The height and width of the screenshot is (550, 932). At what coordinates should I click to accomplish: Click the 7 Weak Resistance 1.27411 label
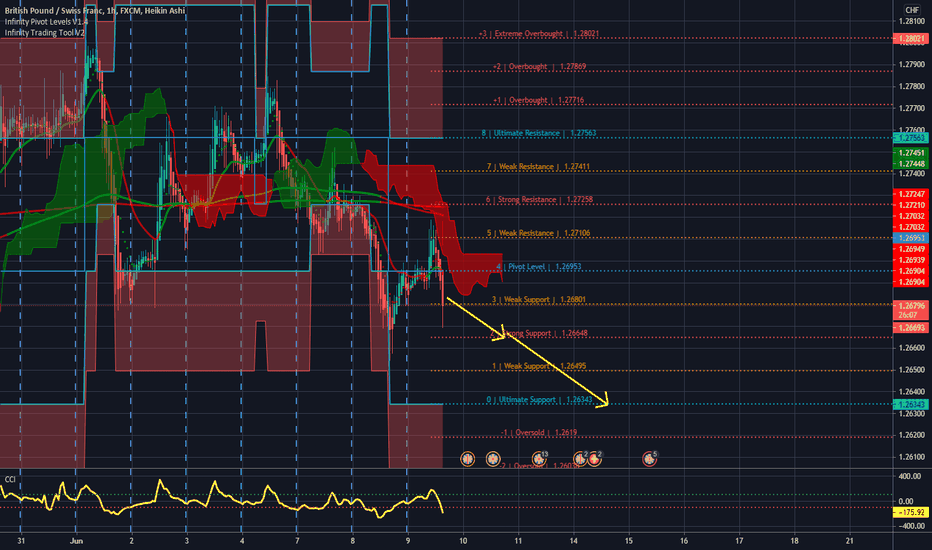pos(539,166)
